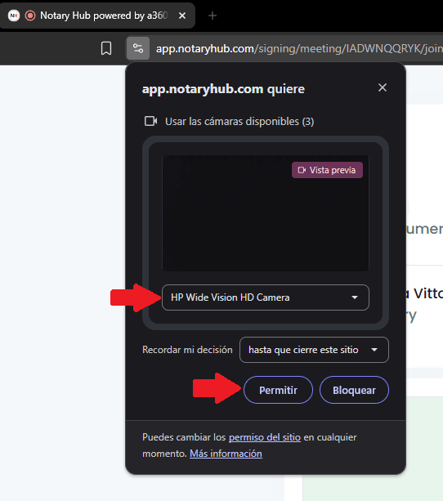Click the Notary Hub tab favicon
Viewport: 443px width, 501px height.
pos(14,15)
